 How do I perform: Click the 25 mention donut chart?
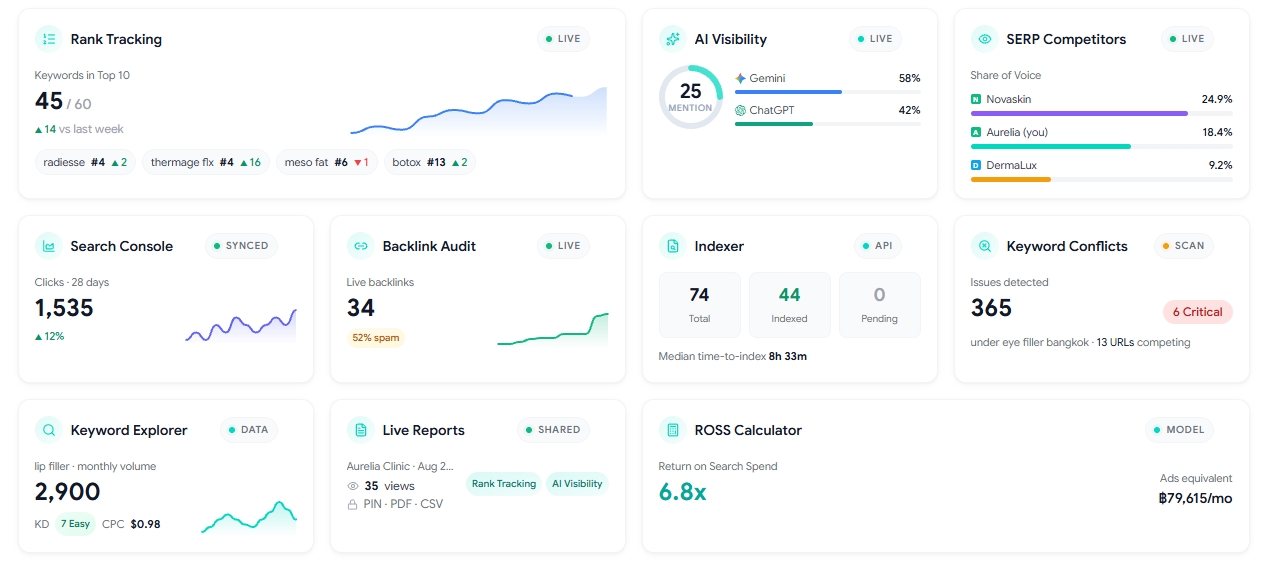tap(691, 97)
